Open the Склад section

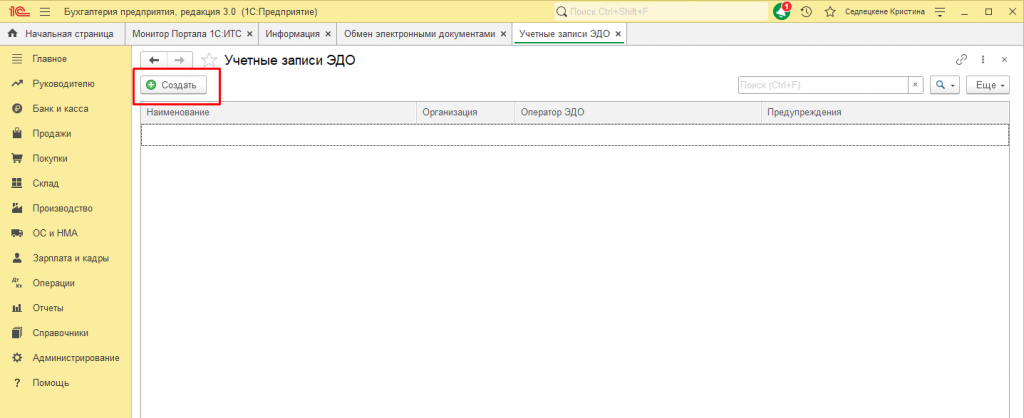[46, 184]
